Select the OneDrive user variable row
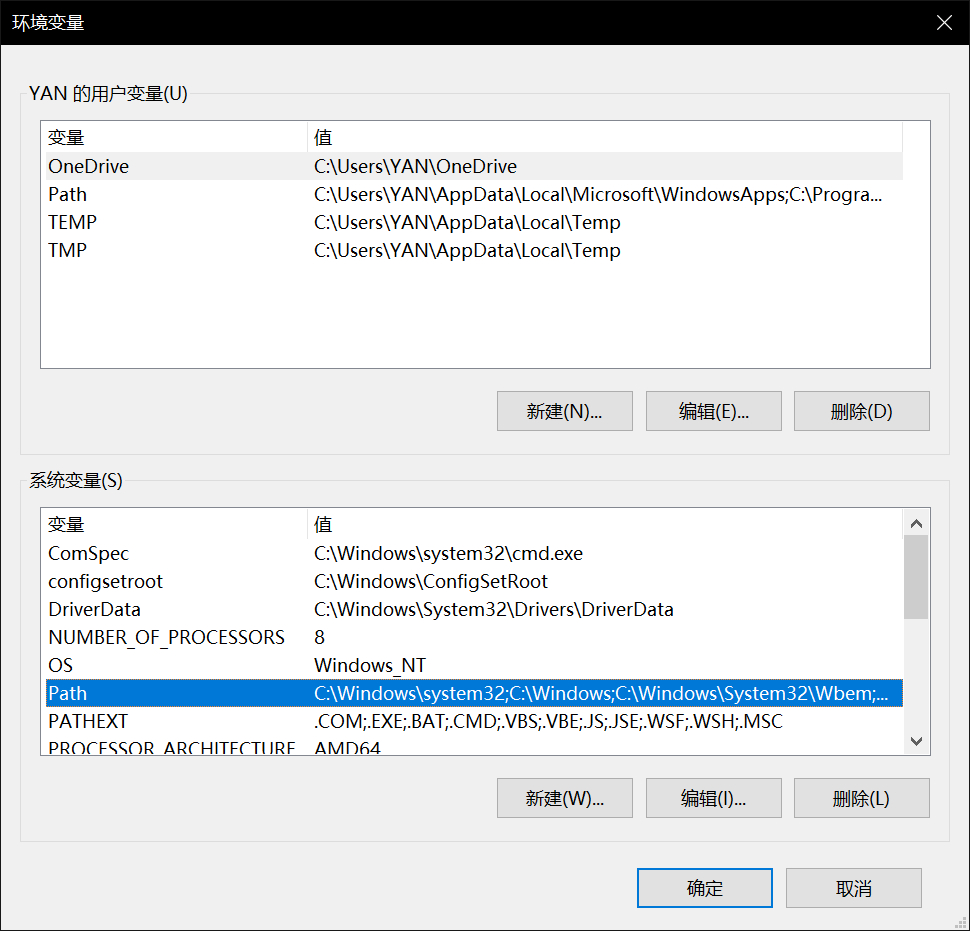The height and width of the screenshot is (931, 970). (474, 166)
